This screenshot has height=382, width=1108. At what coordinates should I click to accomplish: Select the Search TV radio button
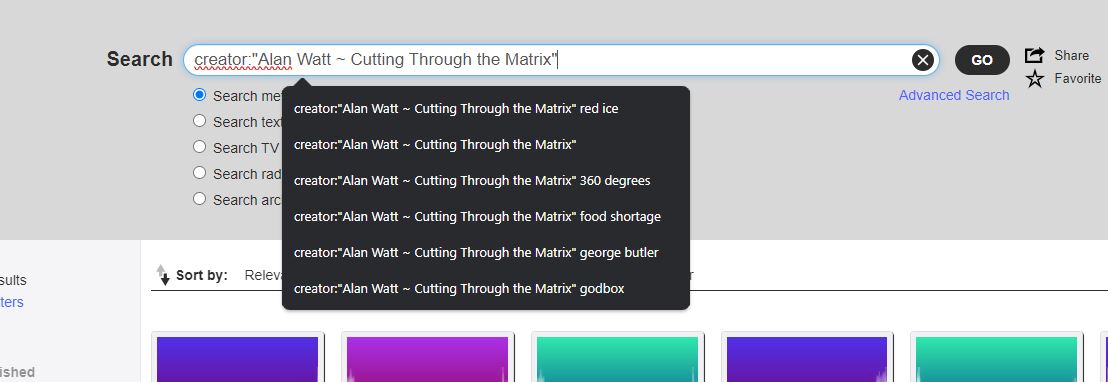[x=199, y=147]
